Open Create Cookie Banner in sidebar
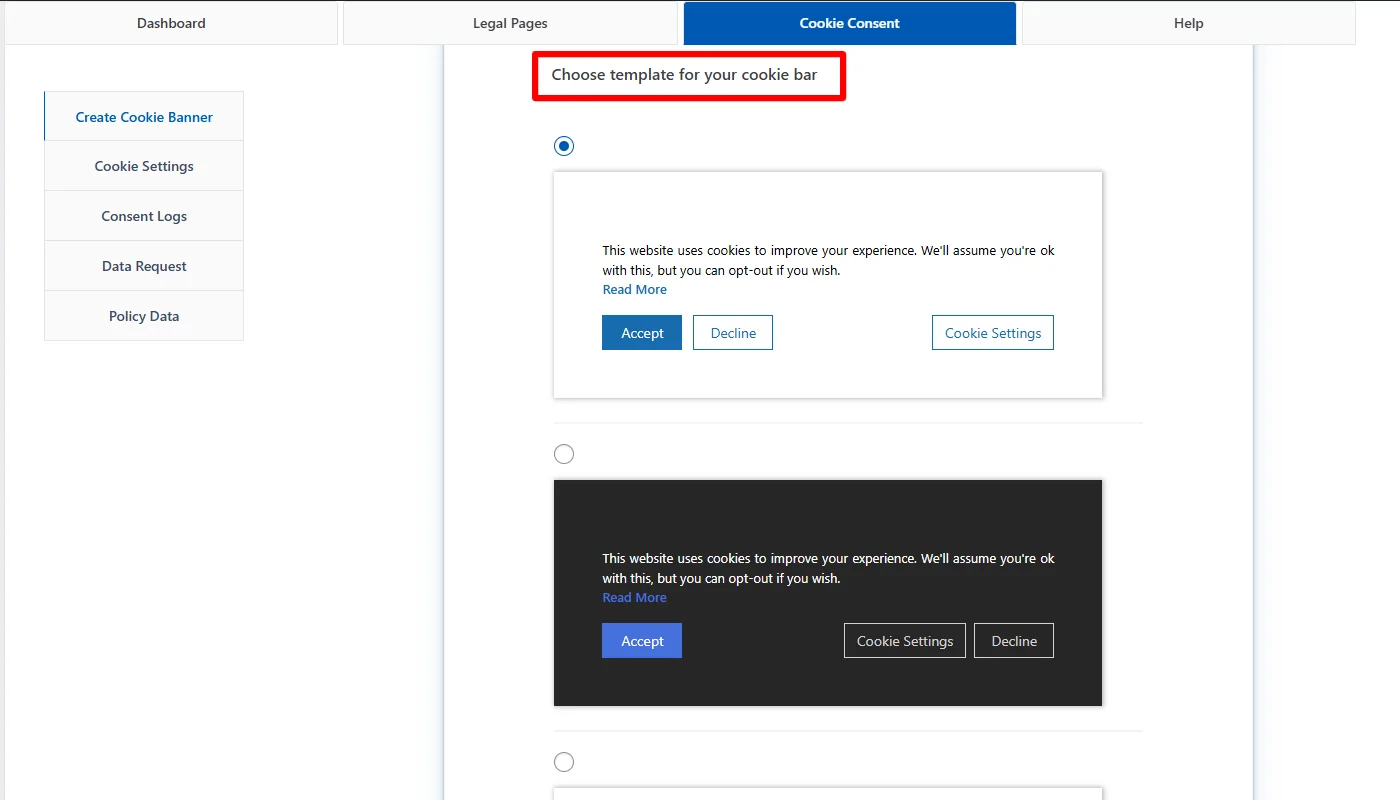This screenshot has height=800, width=1400. (144, 117)
